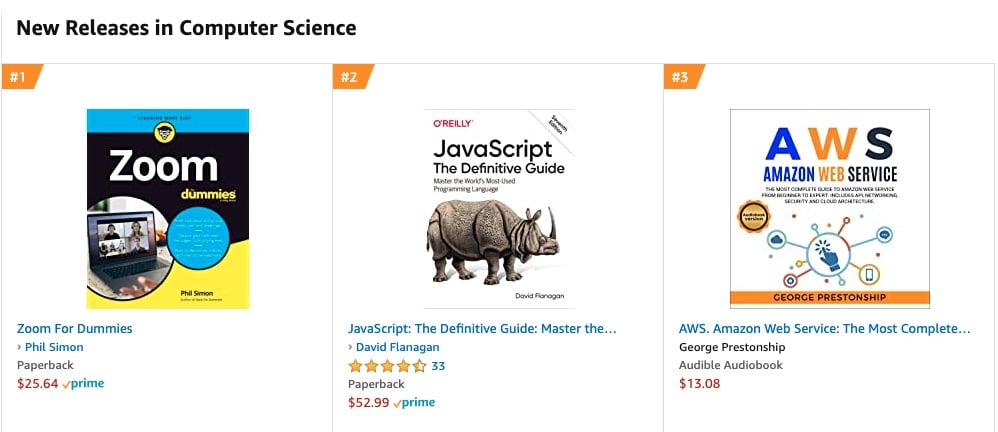
Task: Open the Zoom For Dummies cover image
Action: (168, 208)
